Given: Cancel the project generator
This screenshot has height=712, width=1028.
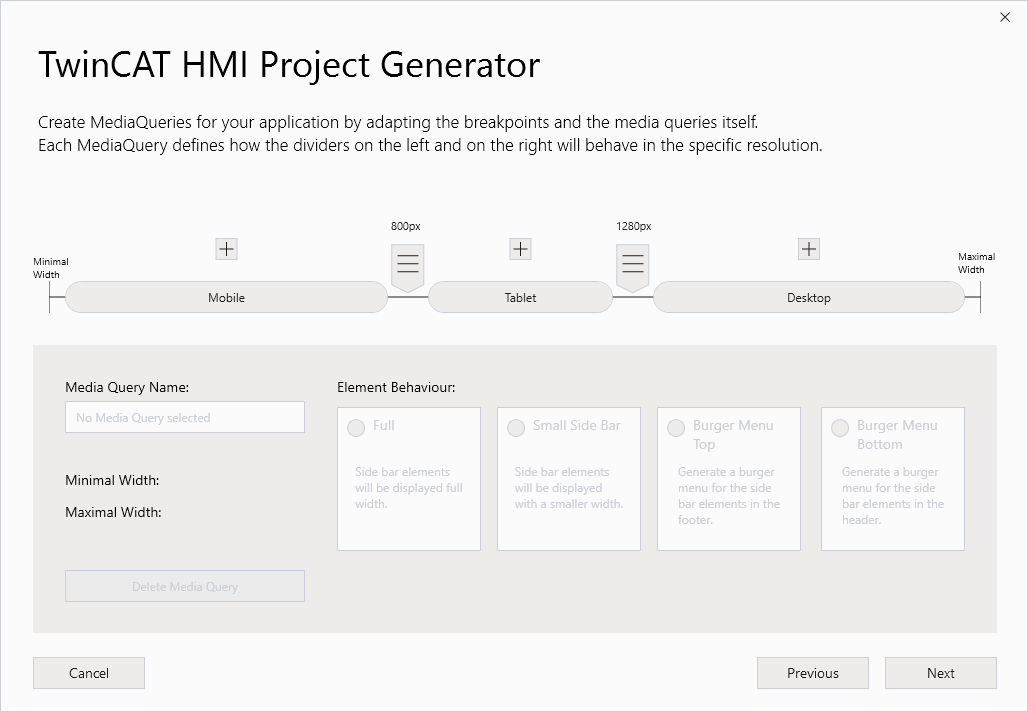Looking at the screenshot, I should coord(89,673).
